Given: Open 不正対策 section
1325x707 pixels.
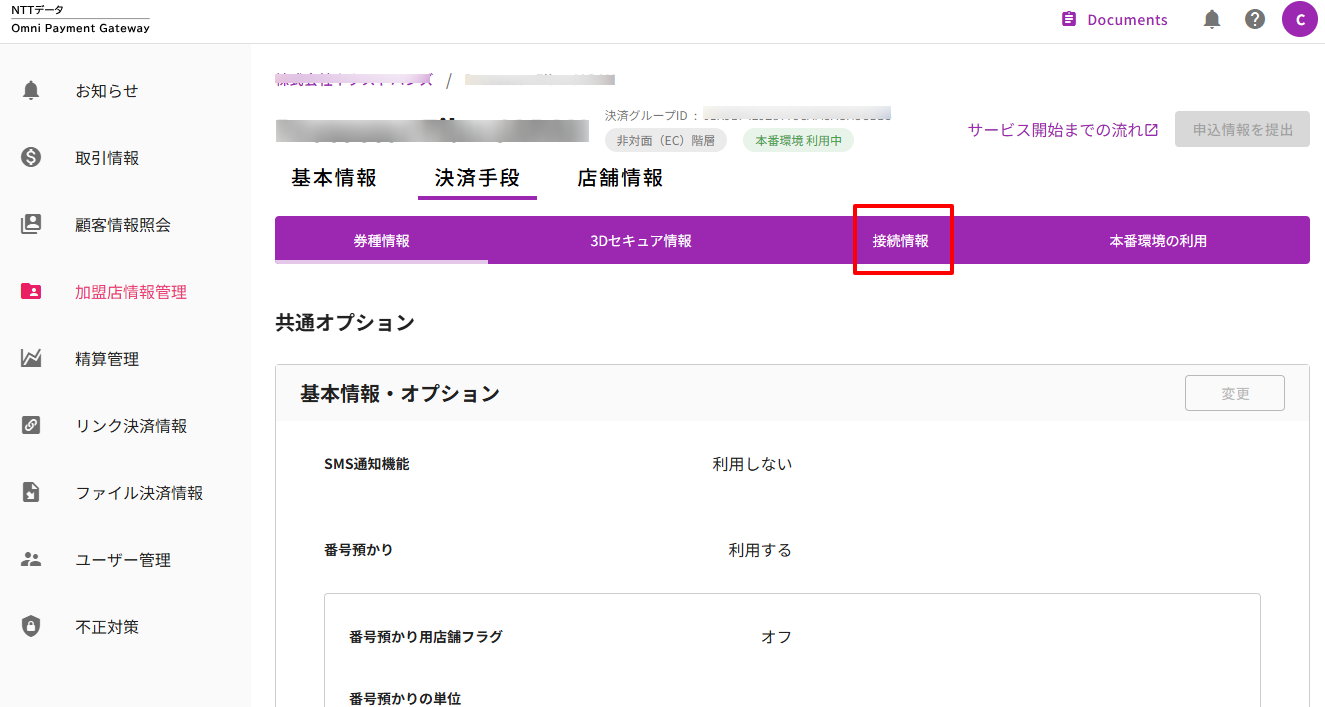Looking at the screenshot, I should [x=107, y=627].
